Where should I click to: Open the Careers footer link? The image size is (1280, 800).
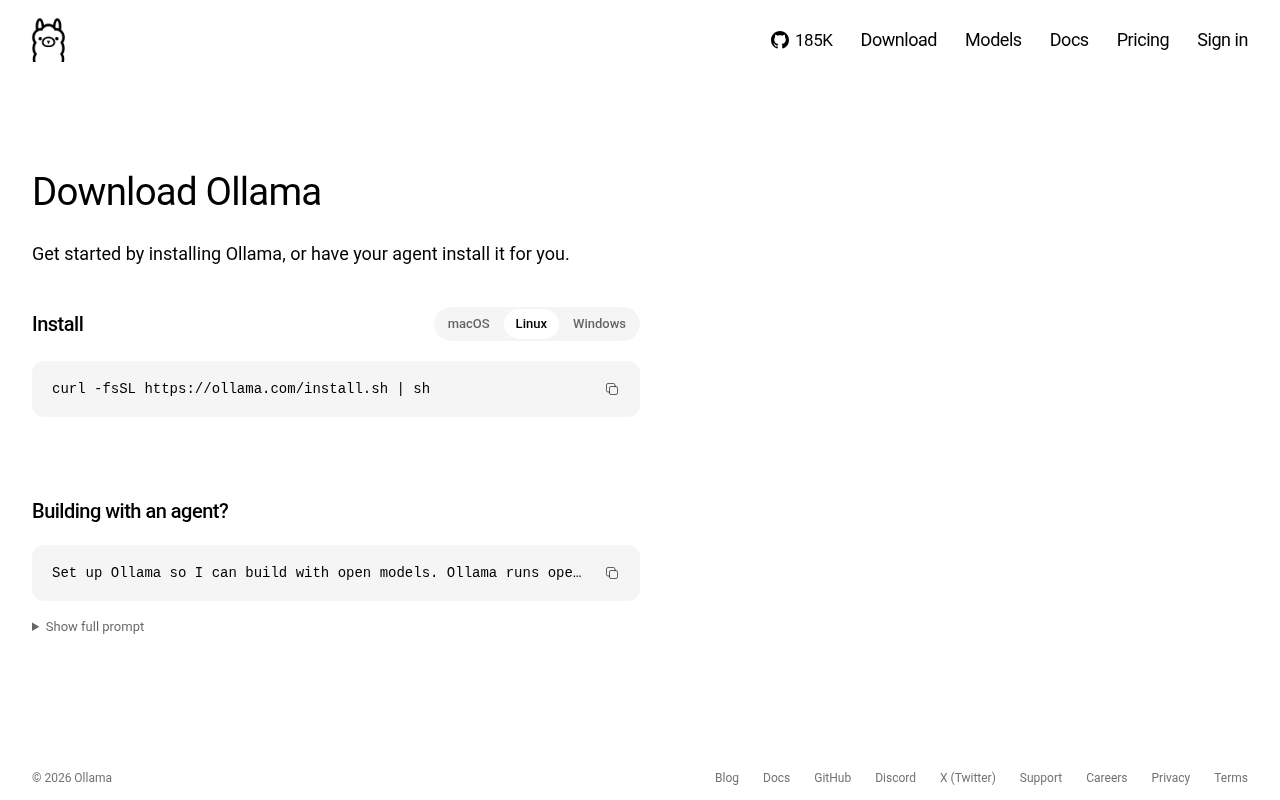1106,778
